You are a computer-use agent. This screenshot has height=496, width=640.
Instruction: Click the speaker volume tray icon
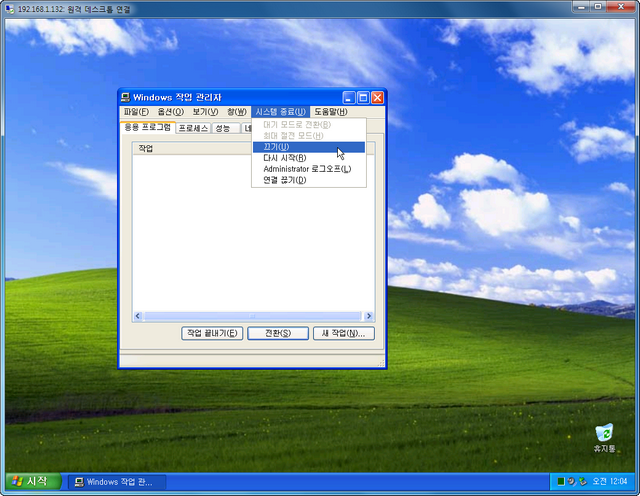coord(571,482)
